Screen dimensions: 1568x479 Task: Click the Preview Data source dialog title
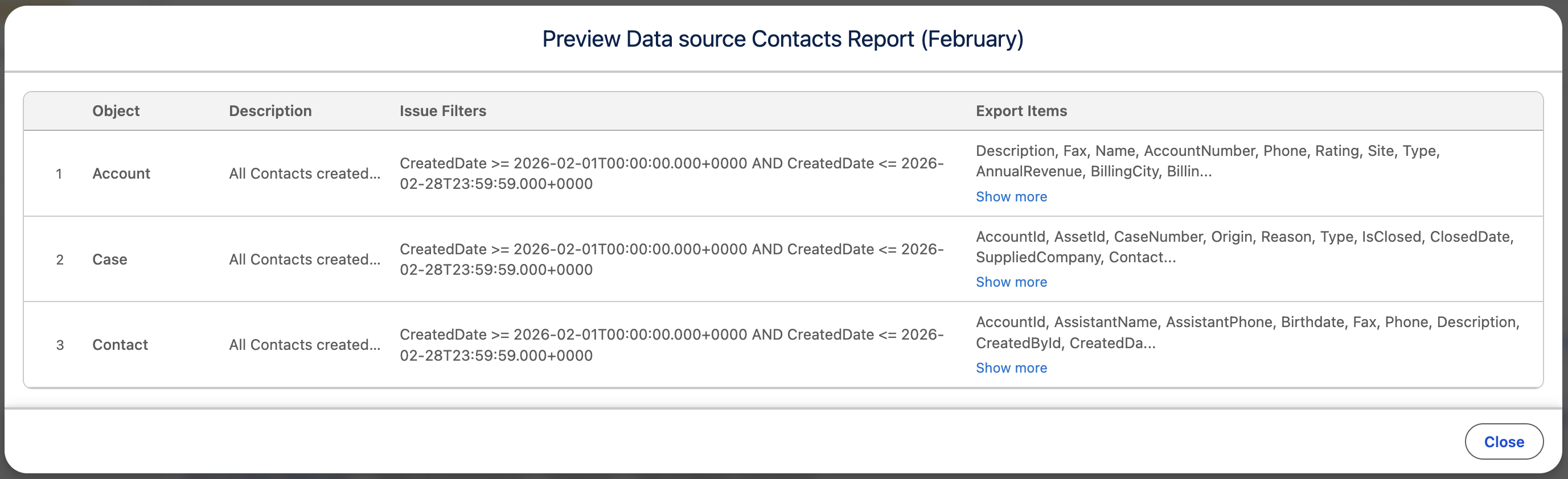783,39
